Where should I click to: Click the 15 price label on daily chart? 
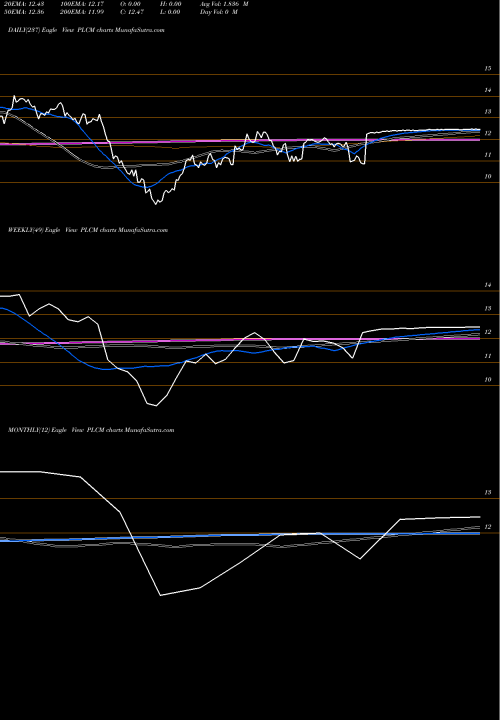(488, 68)
